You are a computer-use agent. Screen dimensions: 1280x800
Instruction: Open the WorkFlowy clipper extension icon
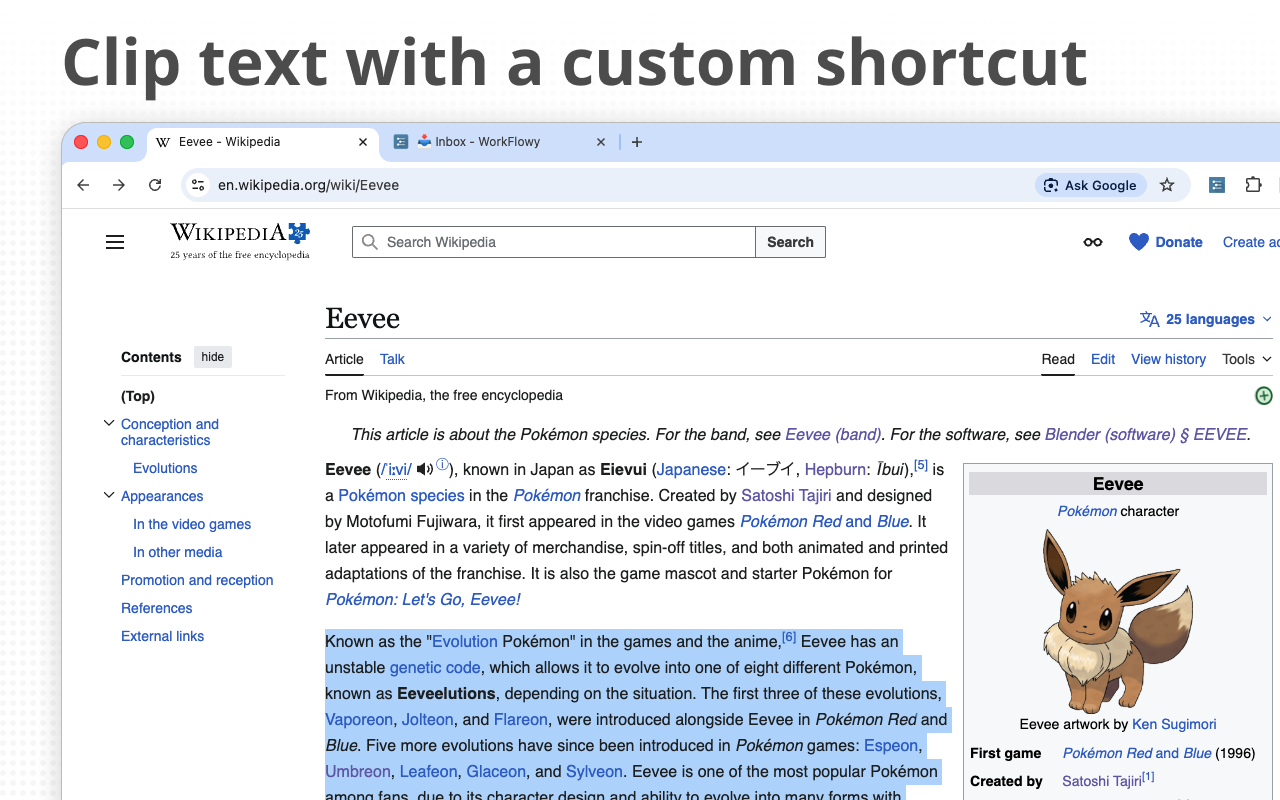(x=1217, y=185)
